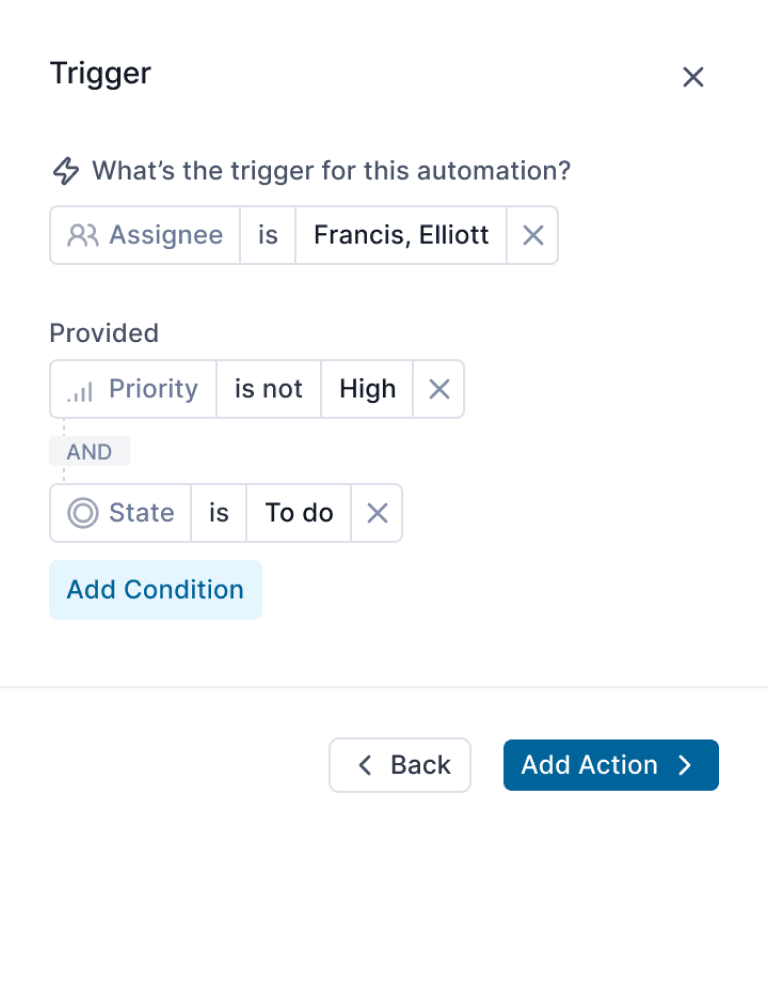This screenshot has height=1000, width=768.
Task: Remove the Assignee trigger condition
Action: tap(533, 235)
